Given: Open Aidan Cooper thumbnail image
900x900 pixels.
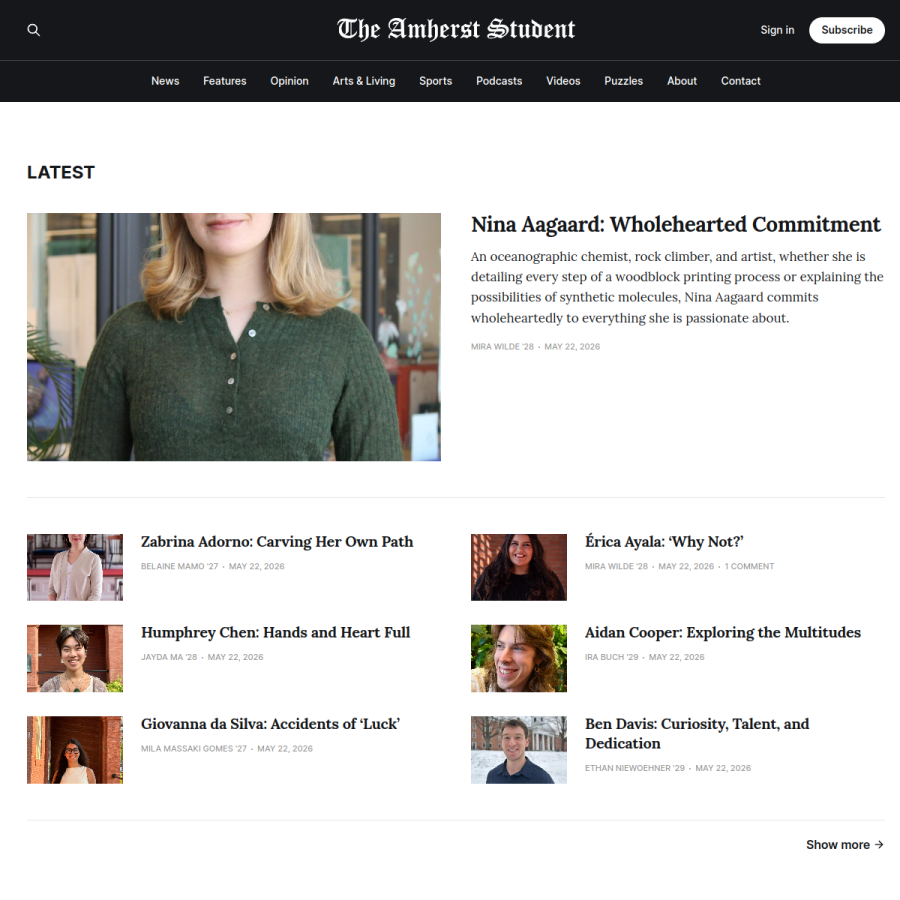Looking at the screenshot, I should [x=519, y=658].
